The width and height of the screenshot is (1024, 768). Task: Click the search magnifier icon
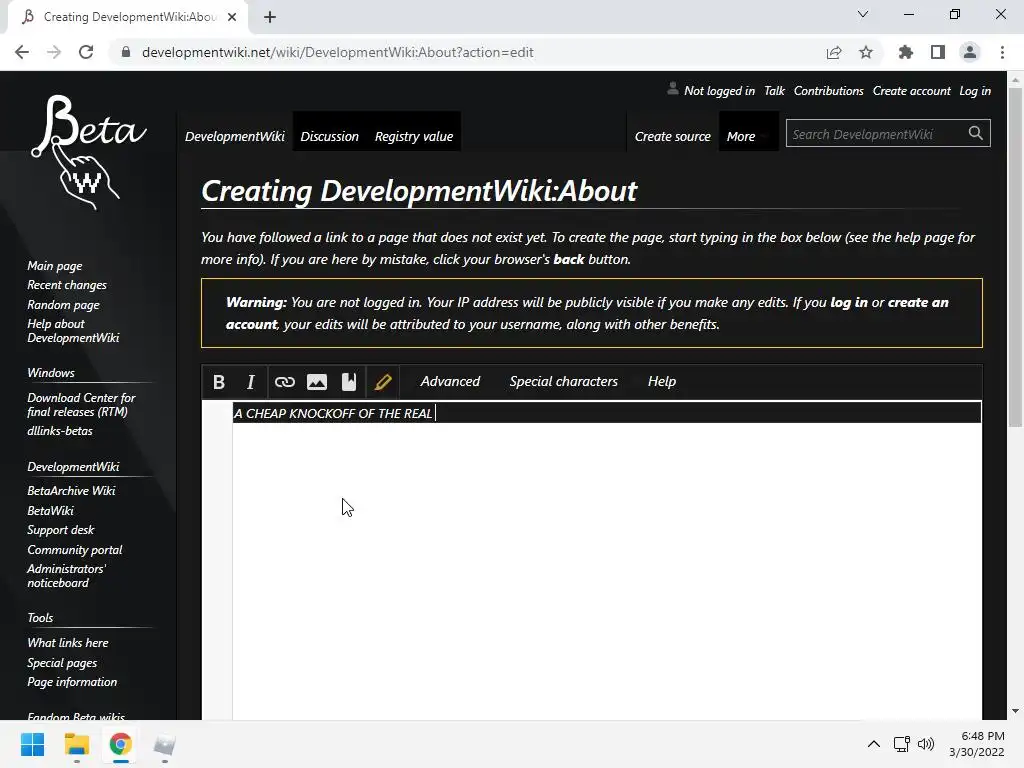pos(976,133)
